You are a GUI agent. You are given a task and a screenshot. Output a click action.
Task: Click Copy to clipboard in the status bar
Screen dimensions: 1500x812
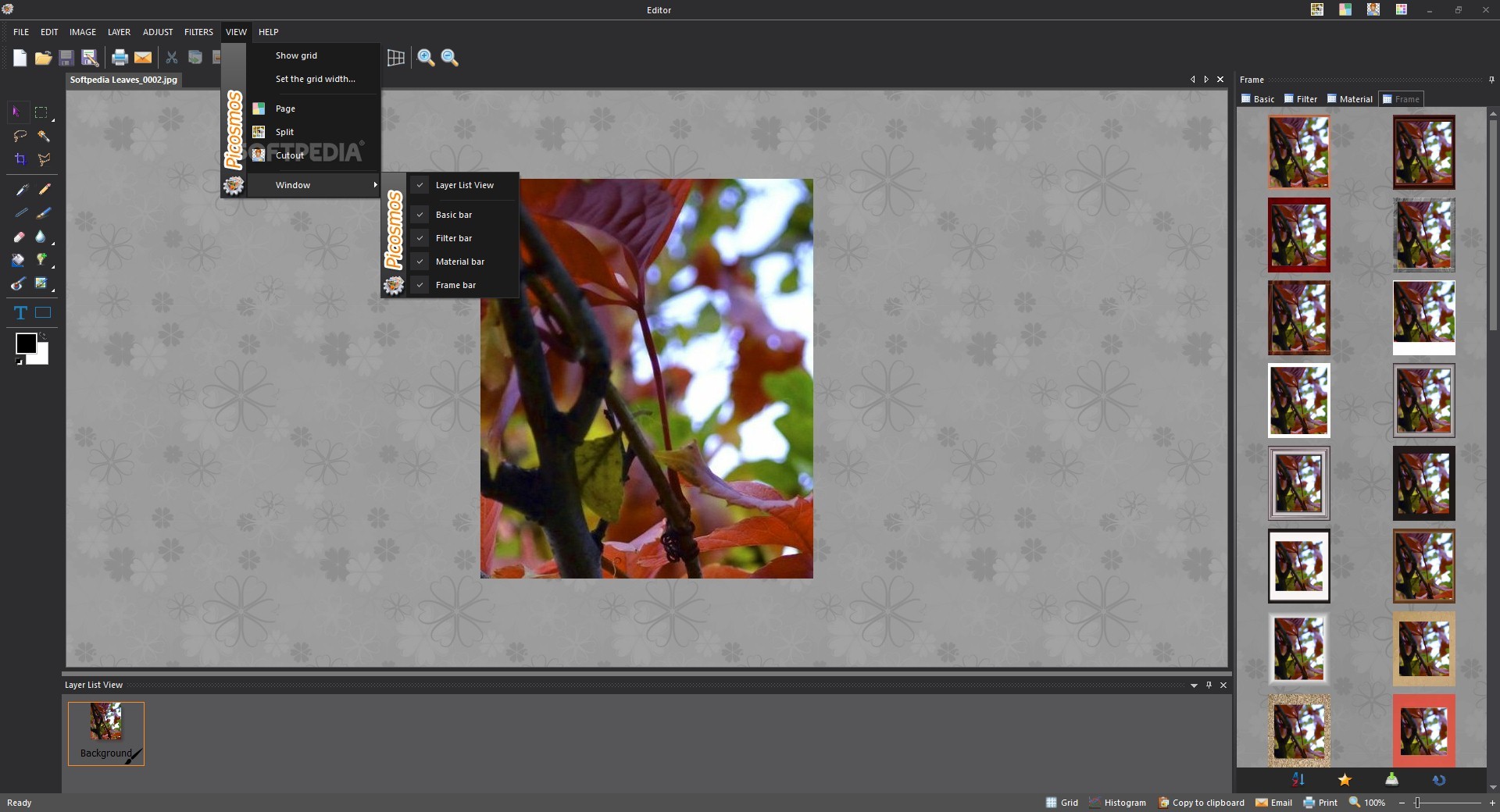(1201, 803)
